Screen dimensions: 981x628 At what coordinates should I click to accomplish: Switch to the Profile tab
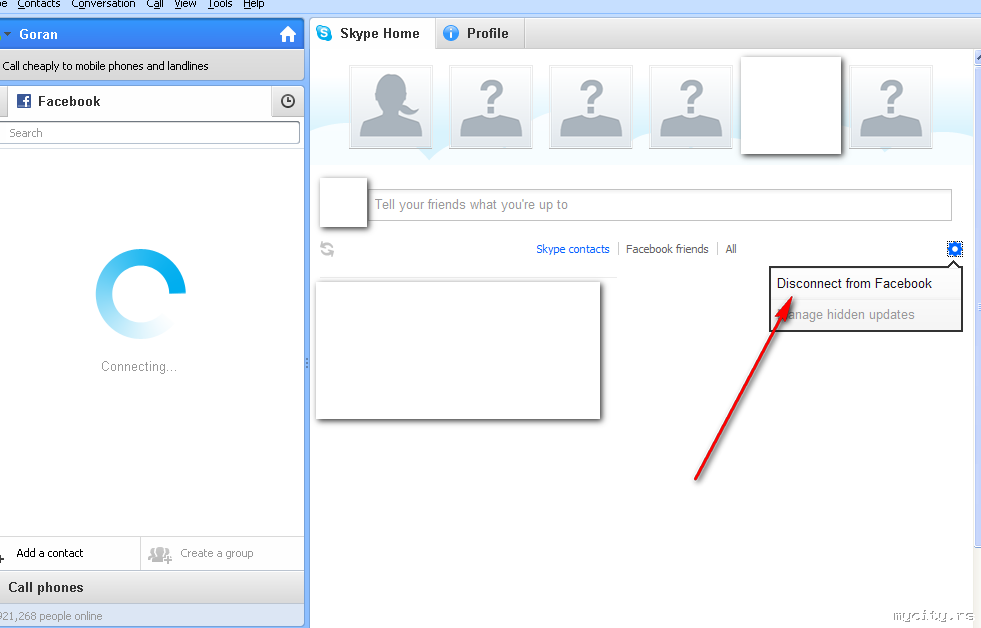coord(480,33)
